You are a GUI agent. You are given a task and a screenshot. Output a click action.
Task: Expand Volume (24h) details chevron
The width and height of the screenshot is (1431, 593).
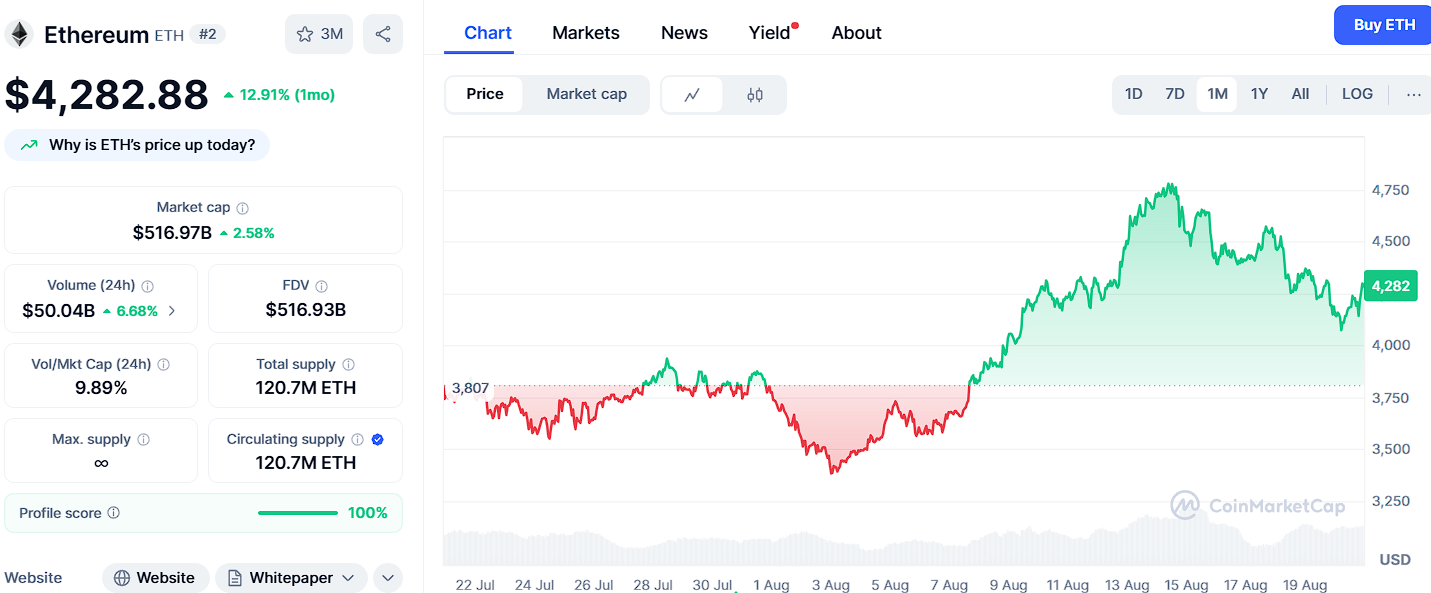tap(171, 311)
